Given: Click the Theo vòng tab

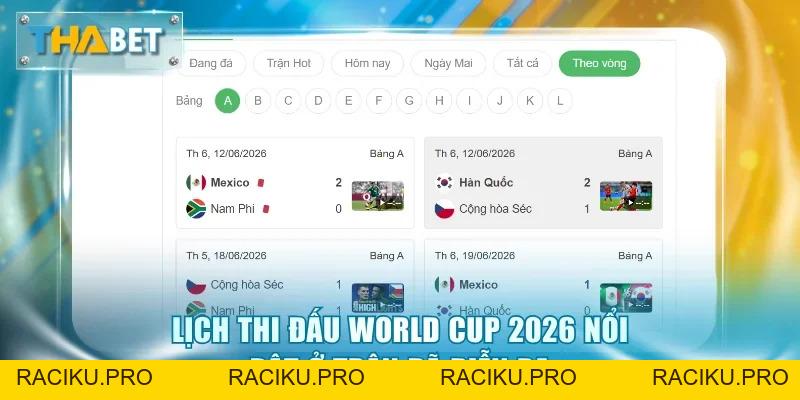Looking at the screenshot, I should (599, 63).
